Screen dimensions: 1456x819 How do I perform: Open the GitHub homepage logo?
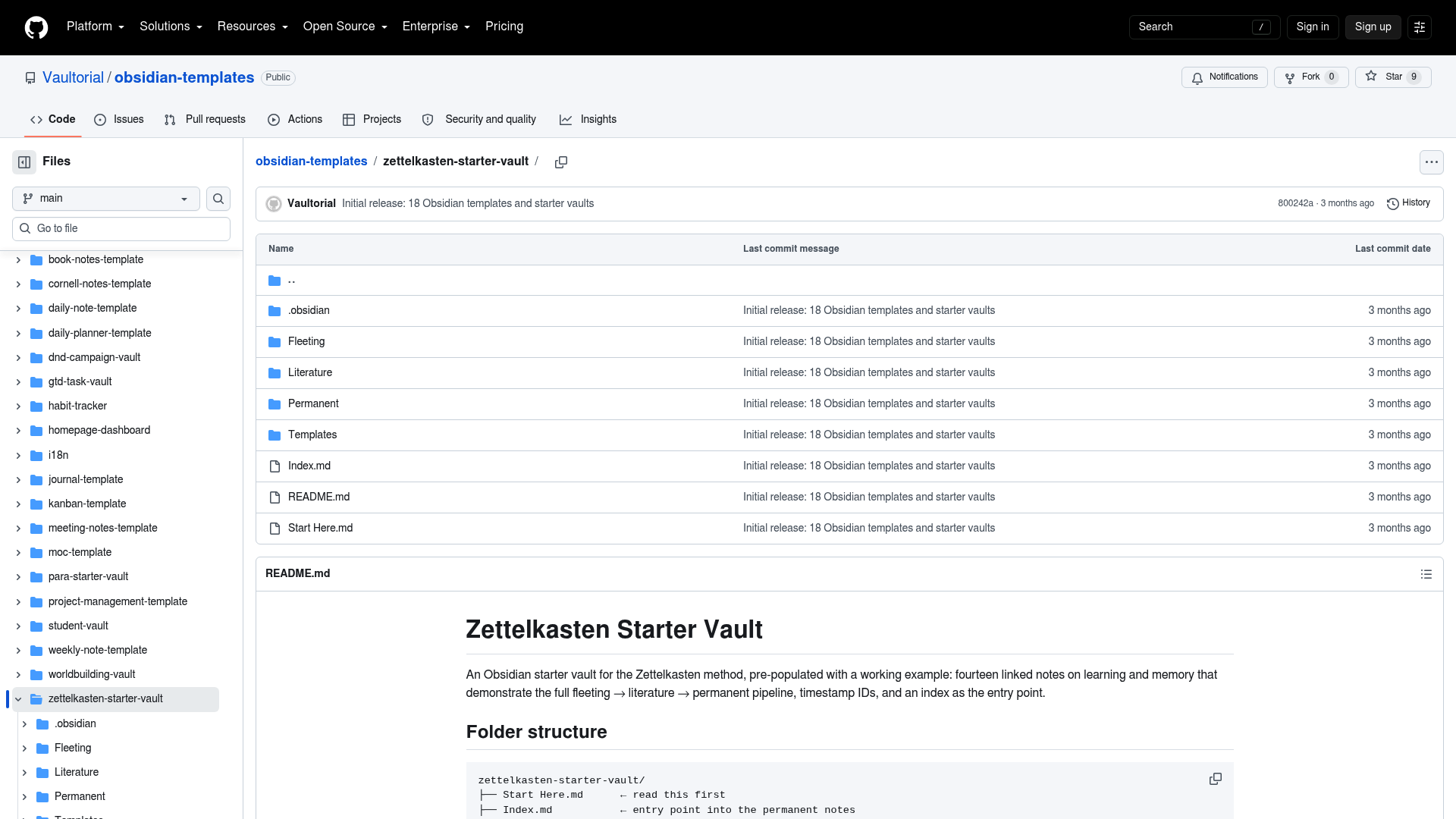point(36,27)
